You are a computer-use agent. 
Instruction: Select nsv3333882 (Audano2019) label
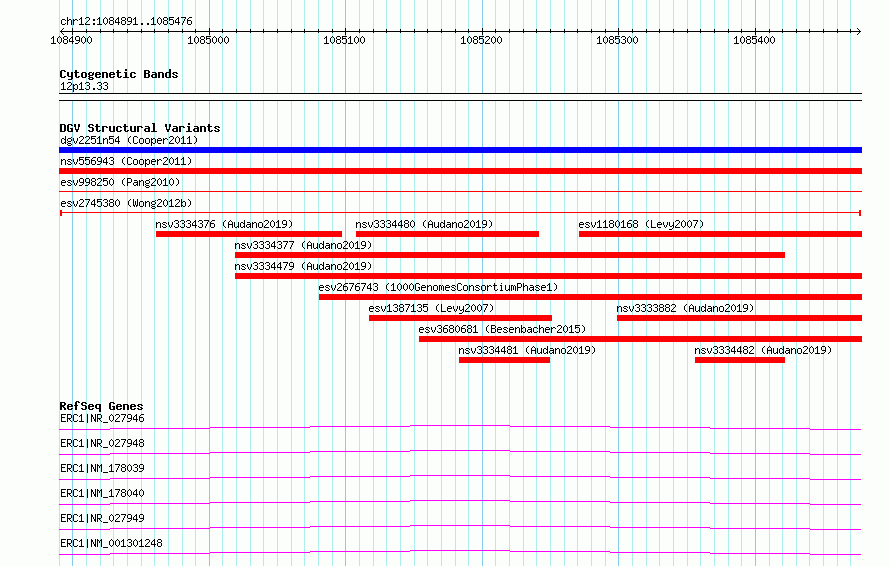click(685, 308)
